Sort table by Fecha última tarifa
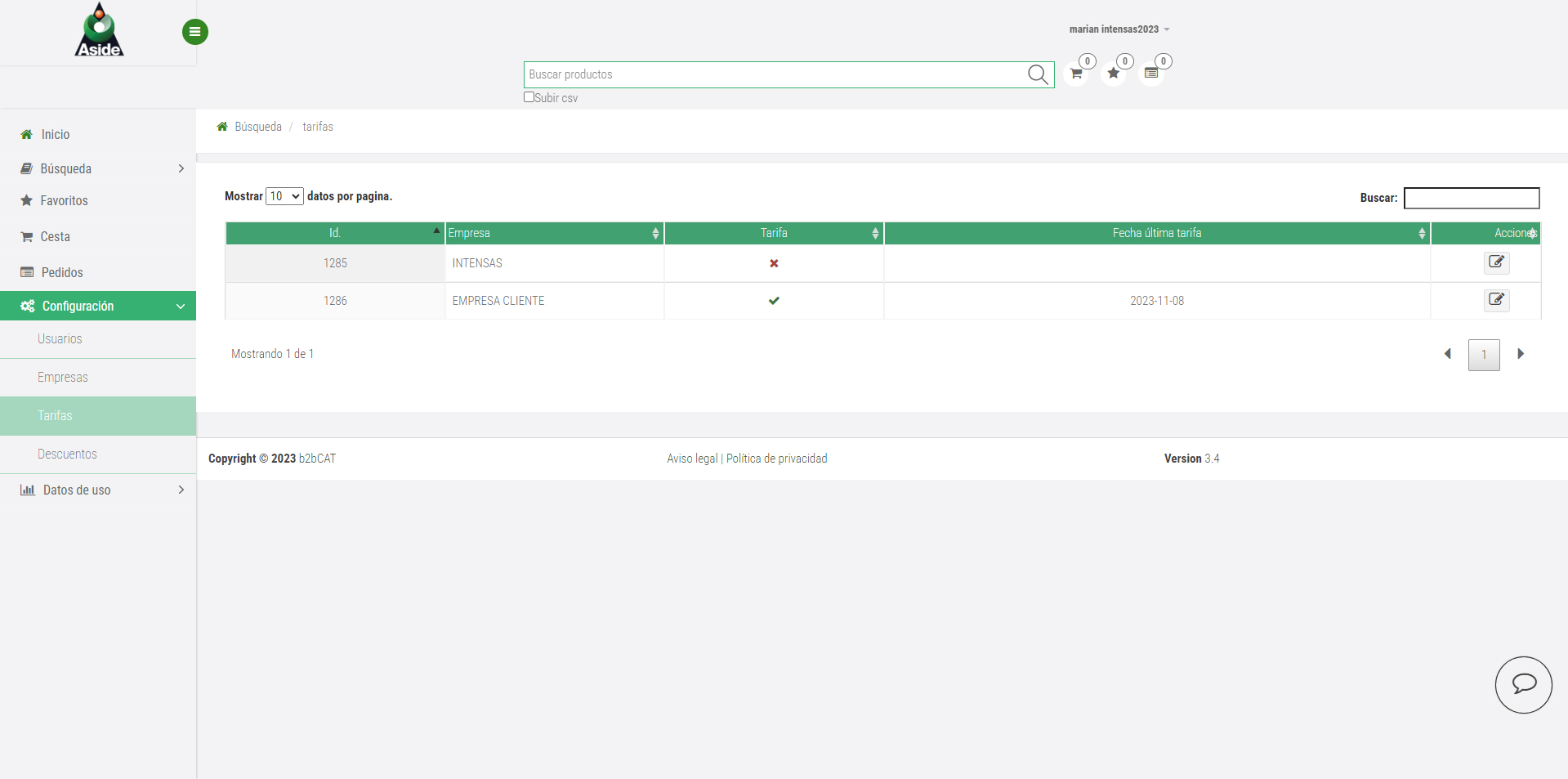The width and height of the screenshot is (1568, 779). coord(1156,233)
